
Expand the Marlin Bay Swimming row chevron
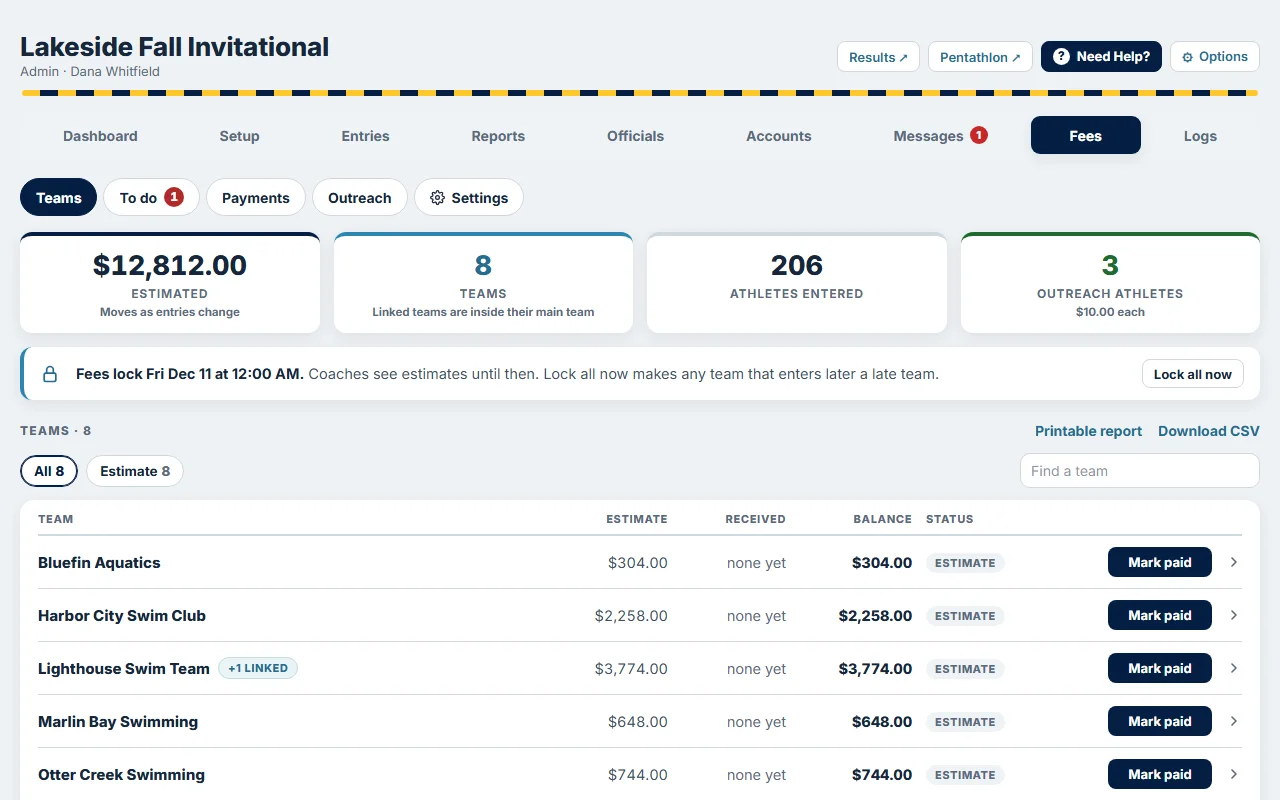point(1234,721)
